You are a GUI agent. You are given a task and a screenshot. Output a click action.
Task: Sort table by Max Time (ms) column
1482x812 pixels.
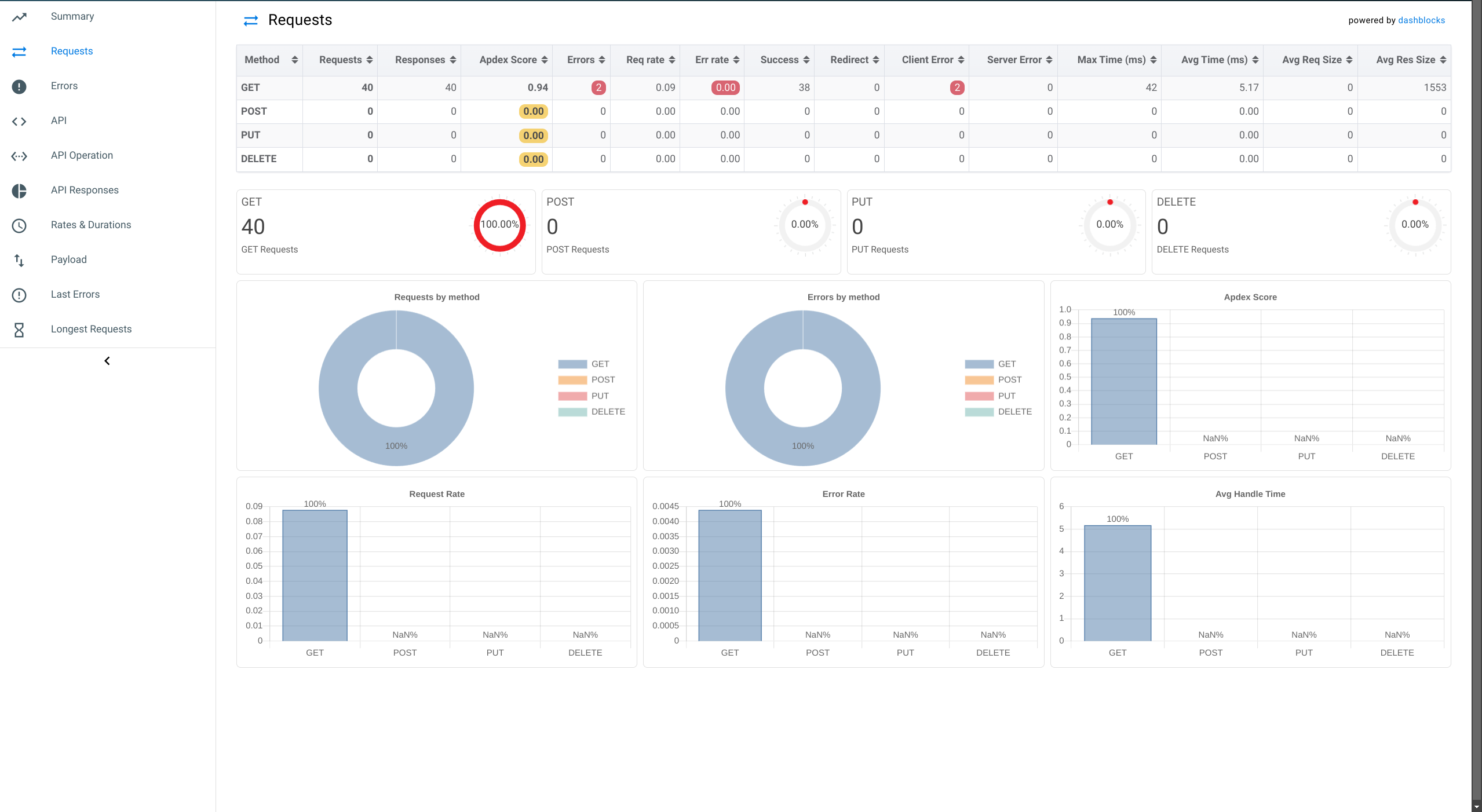point(1116,60)
